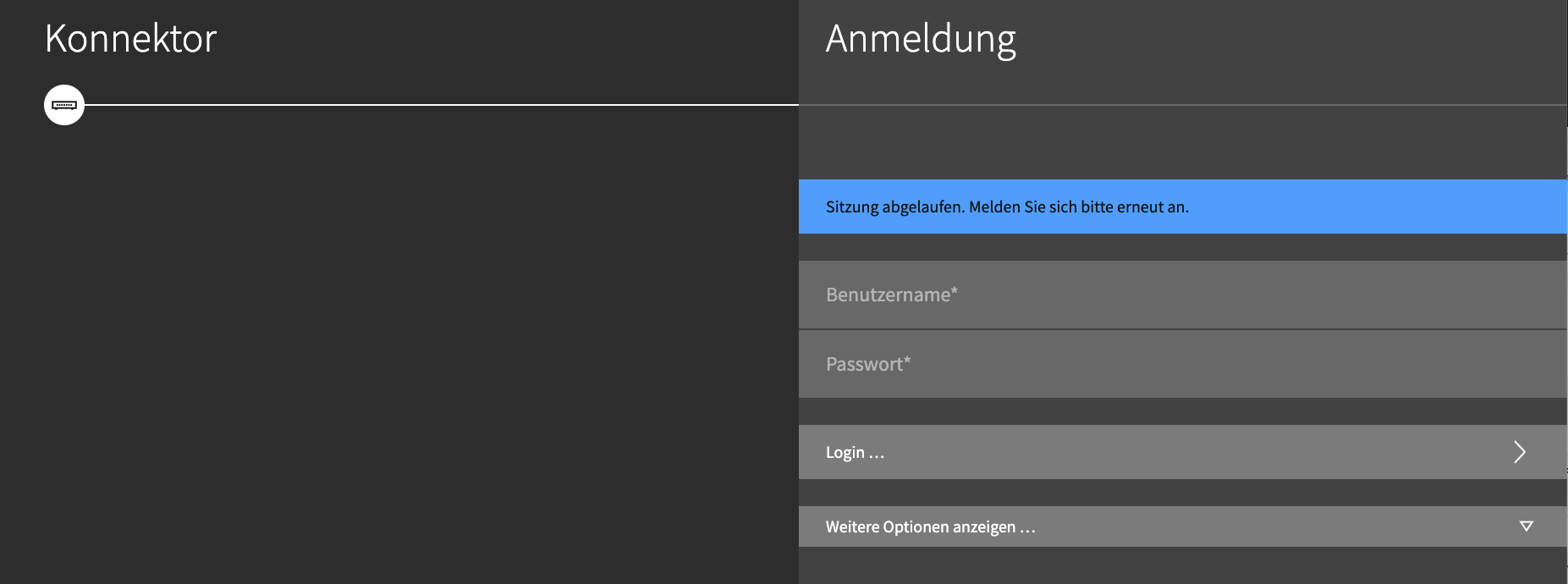Click the empty right end of the Benutzername field

pos(1439,295)
